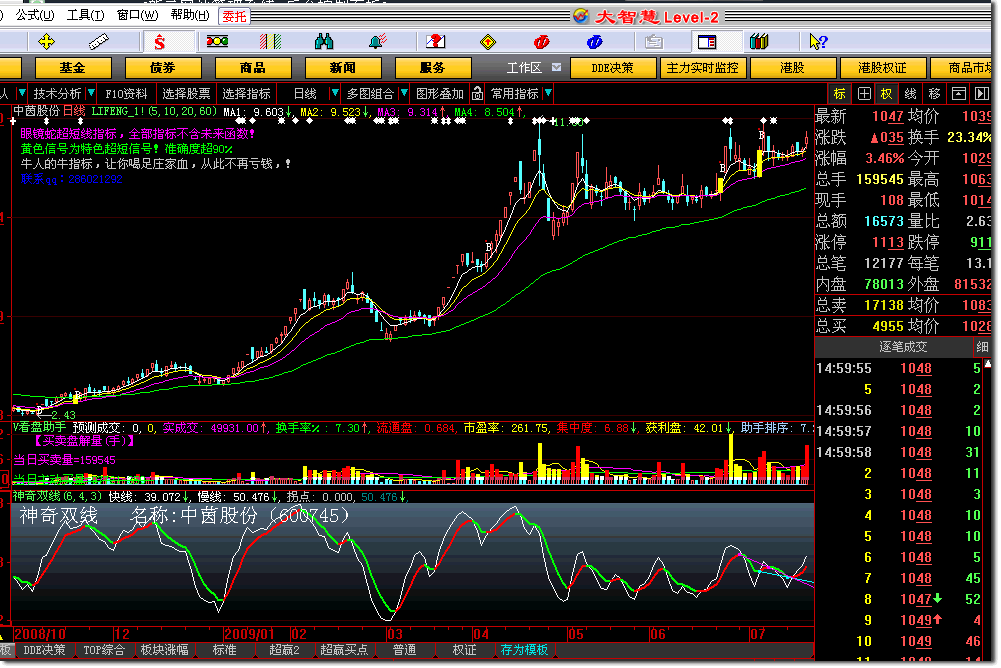Image resolution: width=1001 pixels, height=668 pixels.
Task: Click 选择指标 select indicator
Action: [246, 94]
